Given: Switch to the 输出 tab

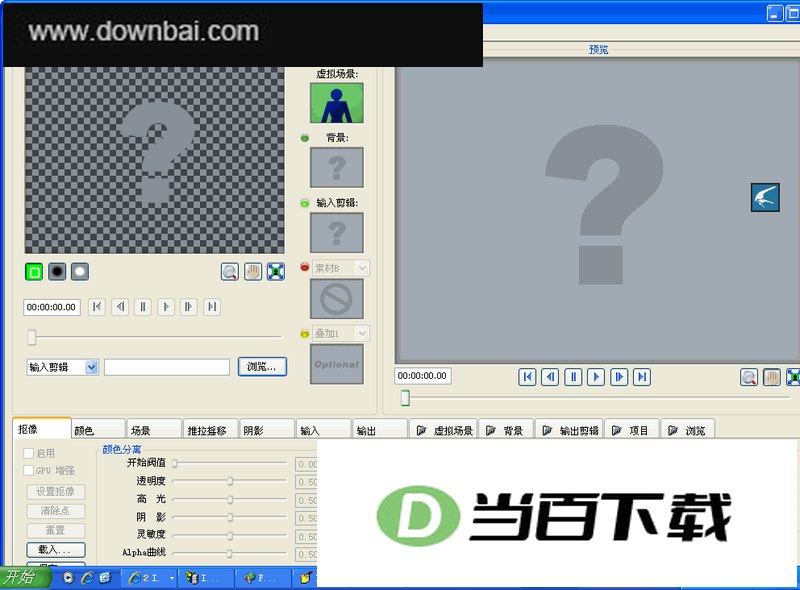Looking at the screenshot, I should (x=381, y=430).
